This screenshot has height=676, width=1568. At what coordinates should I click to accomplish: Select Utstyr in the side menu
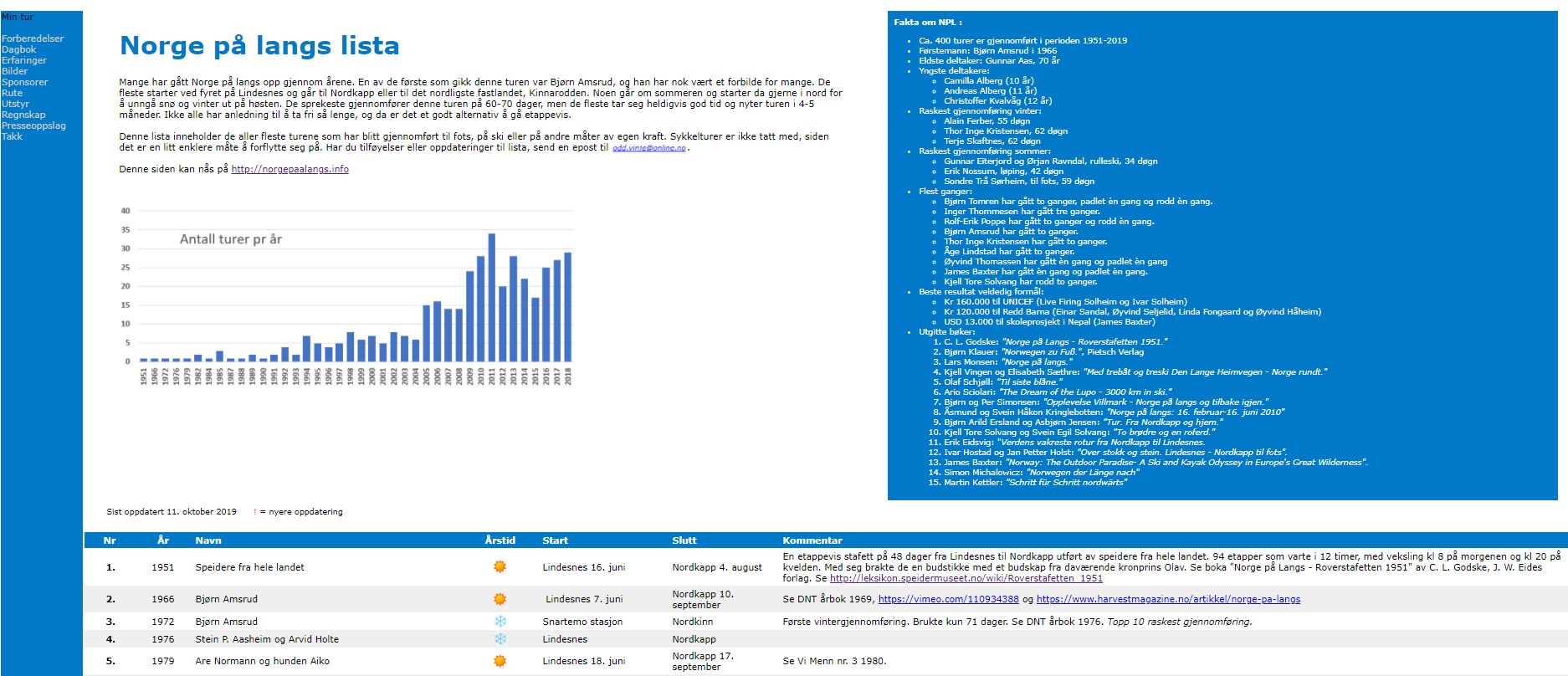(x=15, y=104)
